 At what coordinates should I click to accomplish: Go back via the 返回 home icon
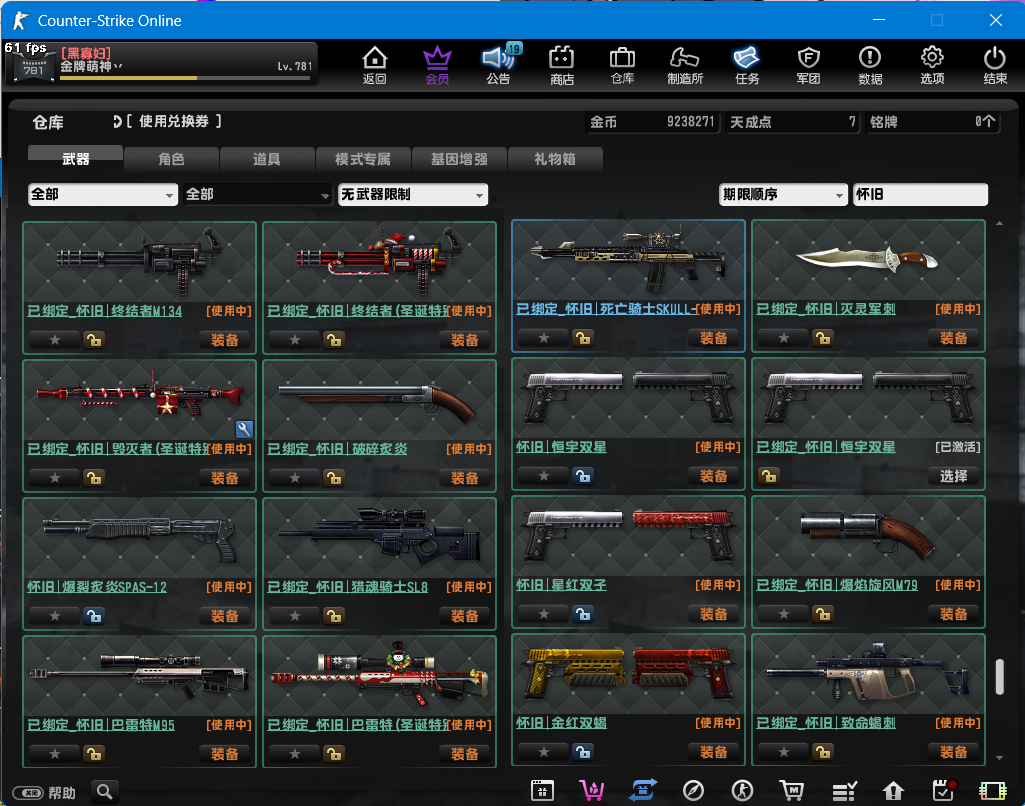(x=375, y=65)
